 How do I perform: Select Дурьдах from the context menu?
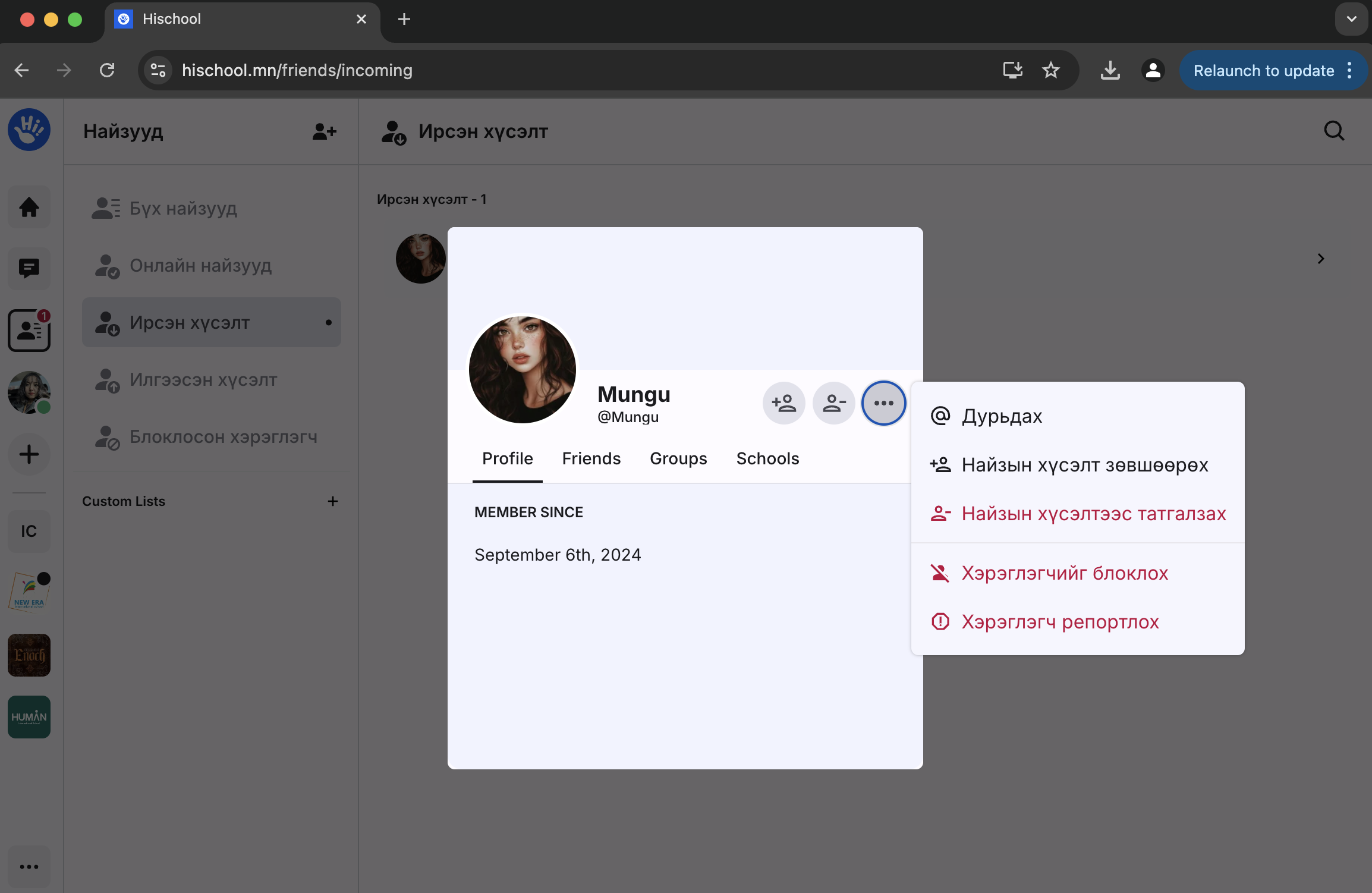[1002, 416]
